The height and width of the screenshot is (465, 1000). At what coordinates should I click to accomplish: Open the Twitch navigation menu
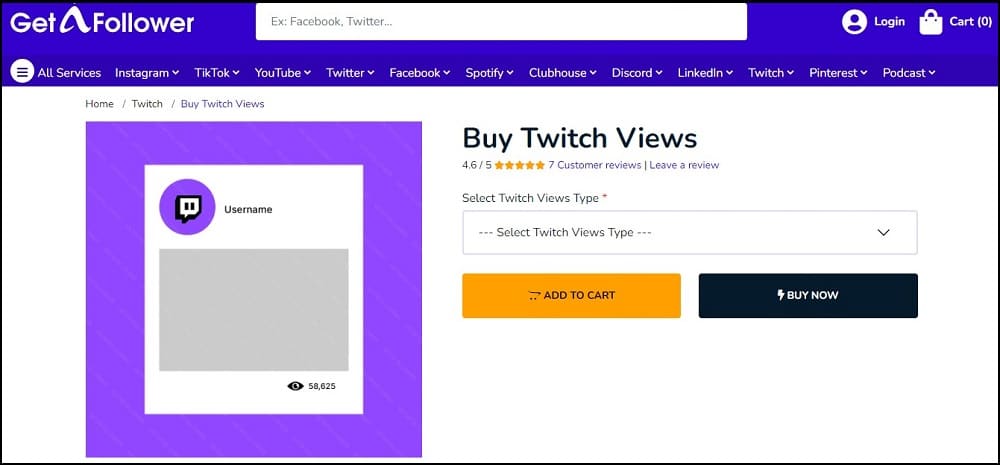pyautogui.click(x=771, y=73)
